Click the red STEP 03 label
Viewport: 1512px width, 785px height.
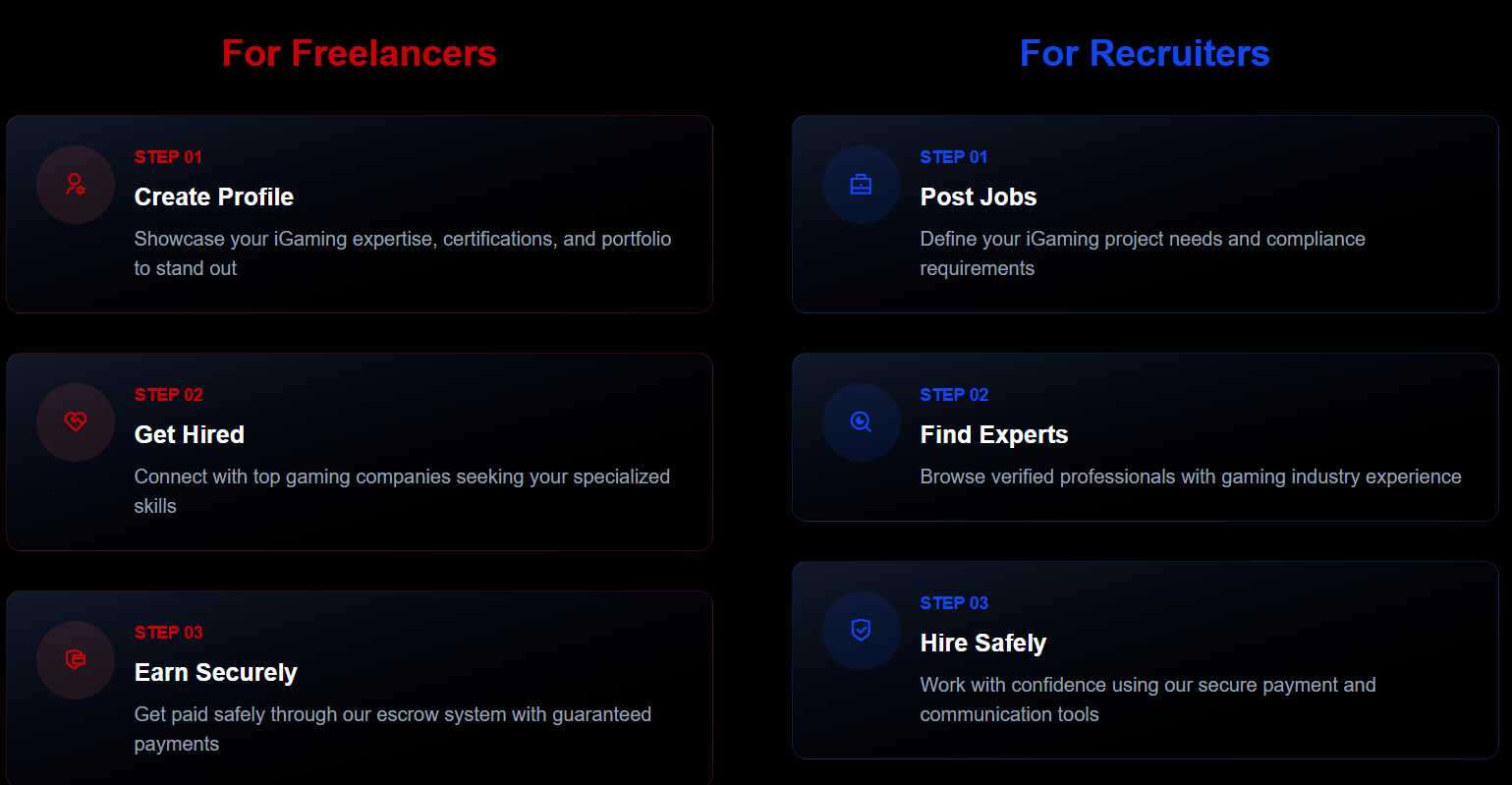click(x=168, y=633)
